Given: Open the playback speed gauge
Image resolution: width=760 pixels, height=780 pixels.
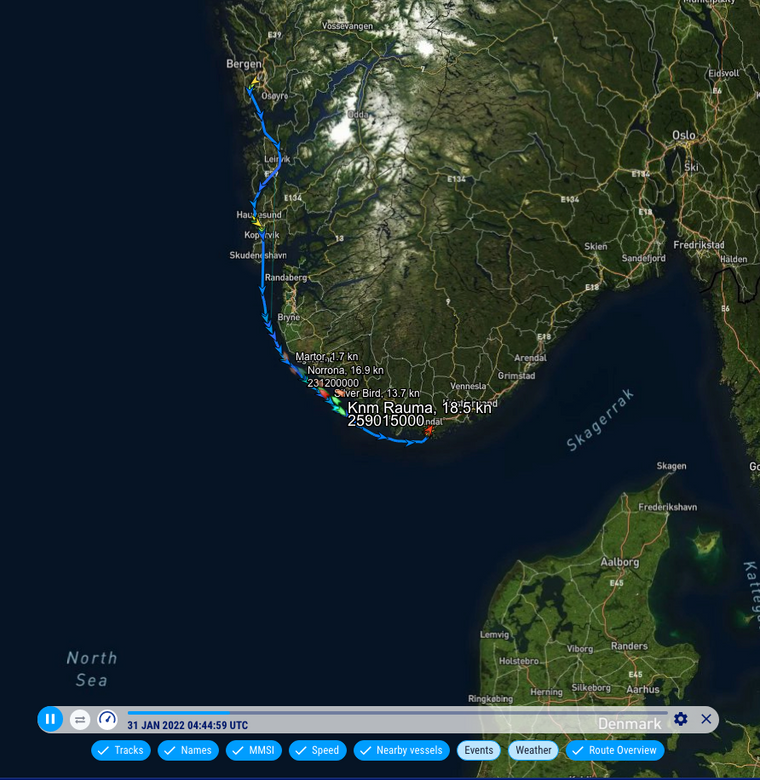Looking at the screenshot, I should [107, 719].
